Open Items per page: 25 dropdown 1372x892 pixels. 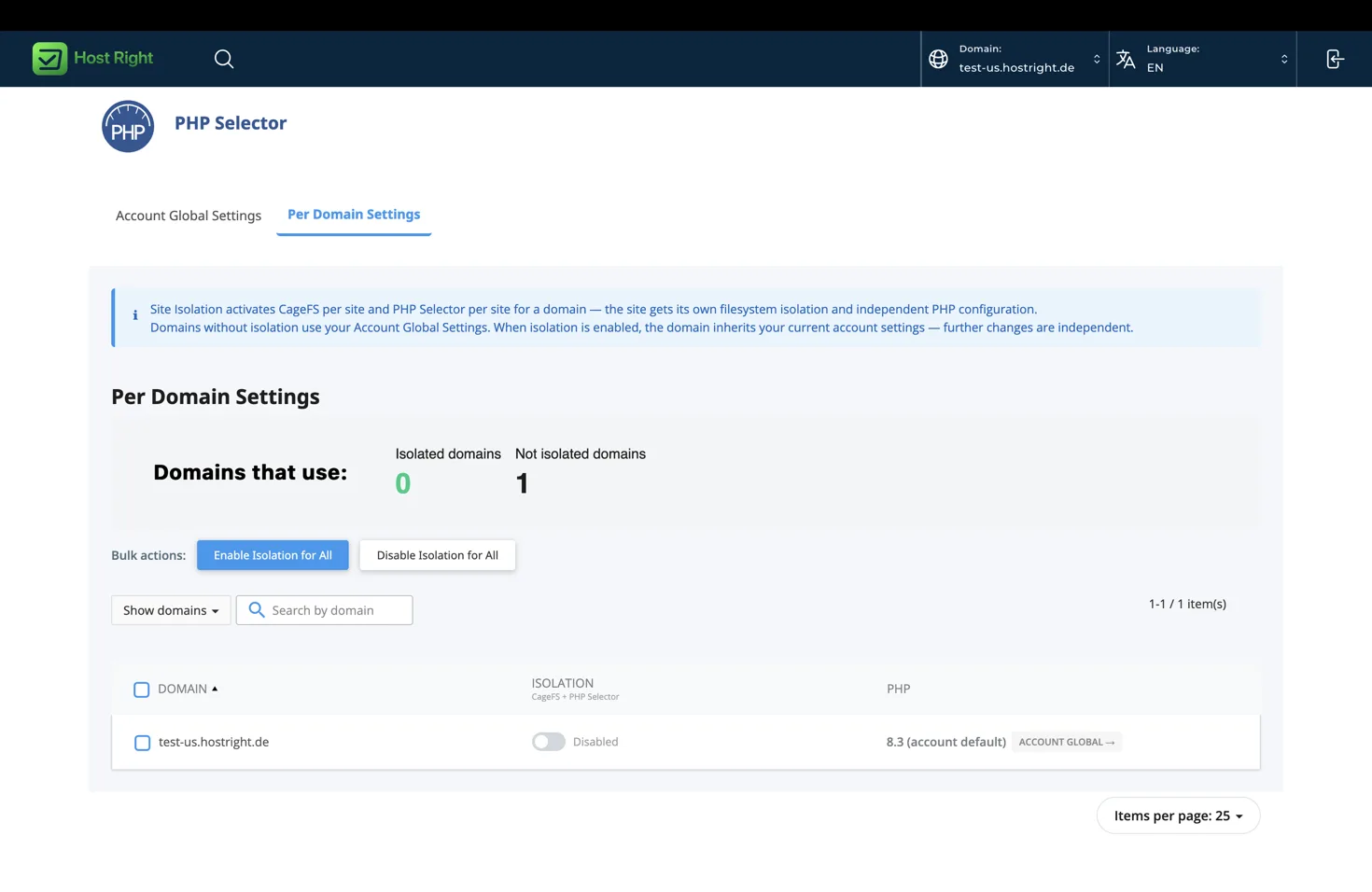pyautogui.click(x=1178, y=815)
